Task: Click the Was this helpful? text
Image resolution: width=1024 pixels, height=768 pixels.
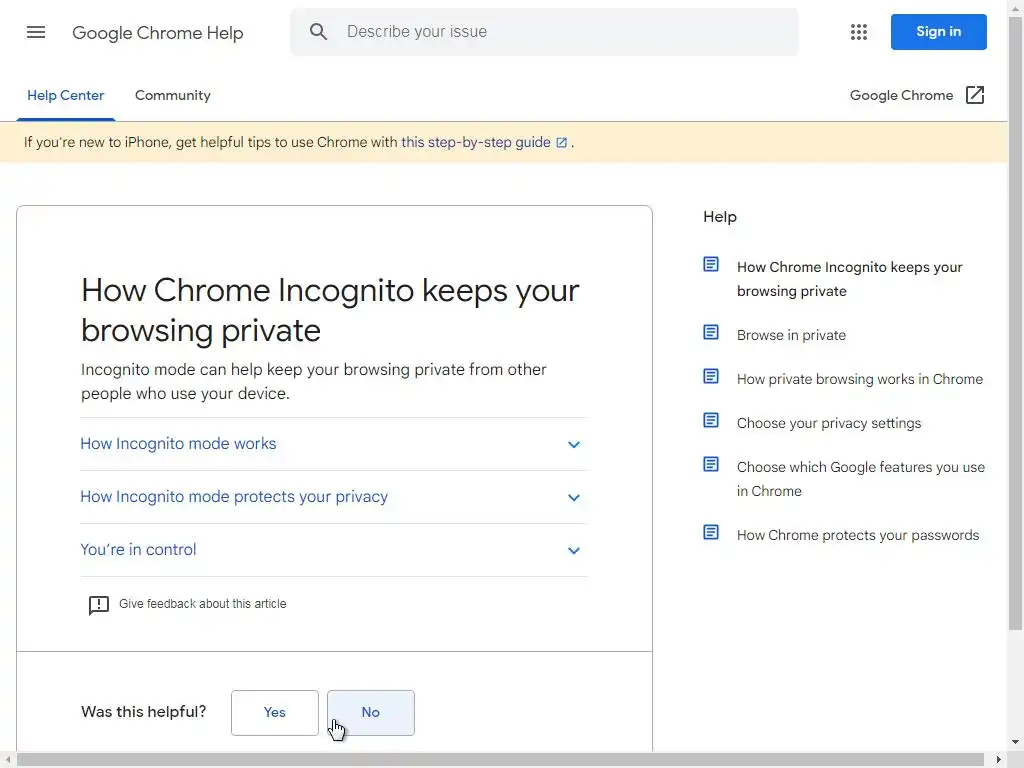Action: pos(144,712)
